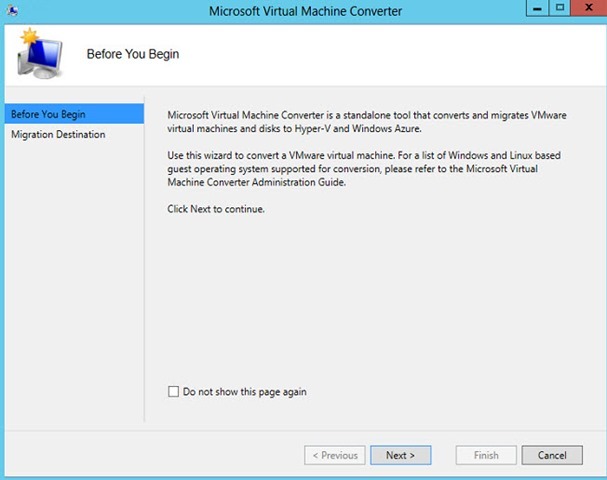Minimize the Virtual Machine Converter window

537,8
